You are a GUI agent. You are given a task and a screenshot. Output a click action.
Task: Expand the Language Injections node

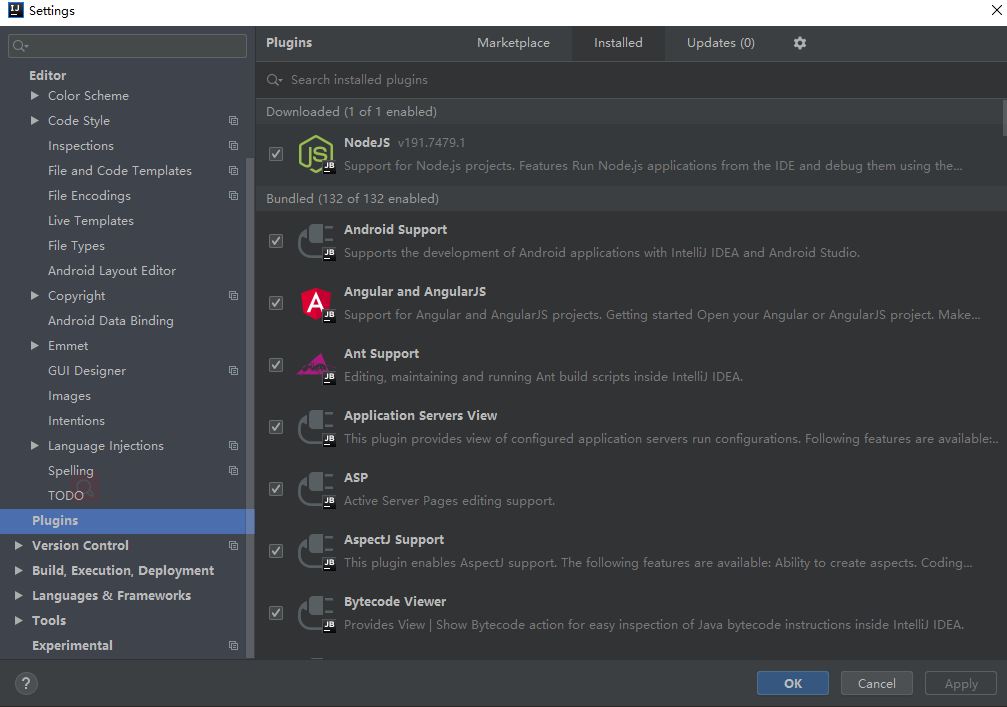[35, 446]
